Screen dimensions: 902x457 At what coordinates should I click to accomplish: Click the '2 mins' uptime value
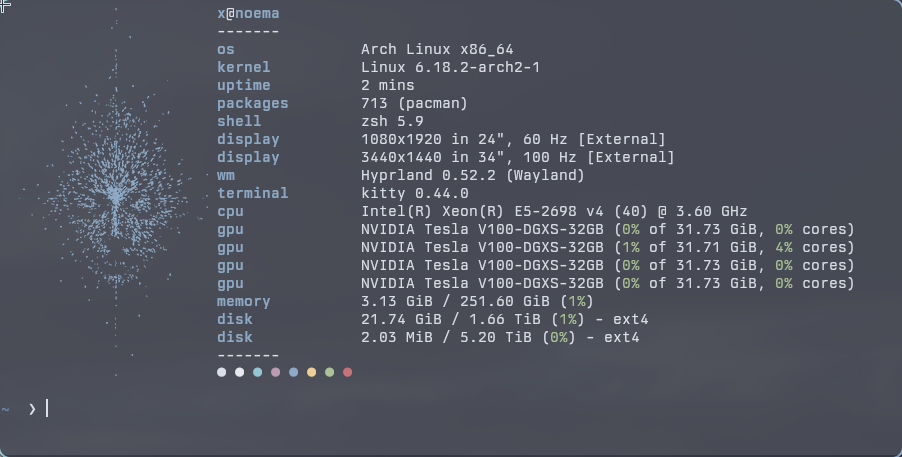click(388, 85)
